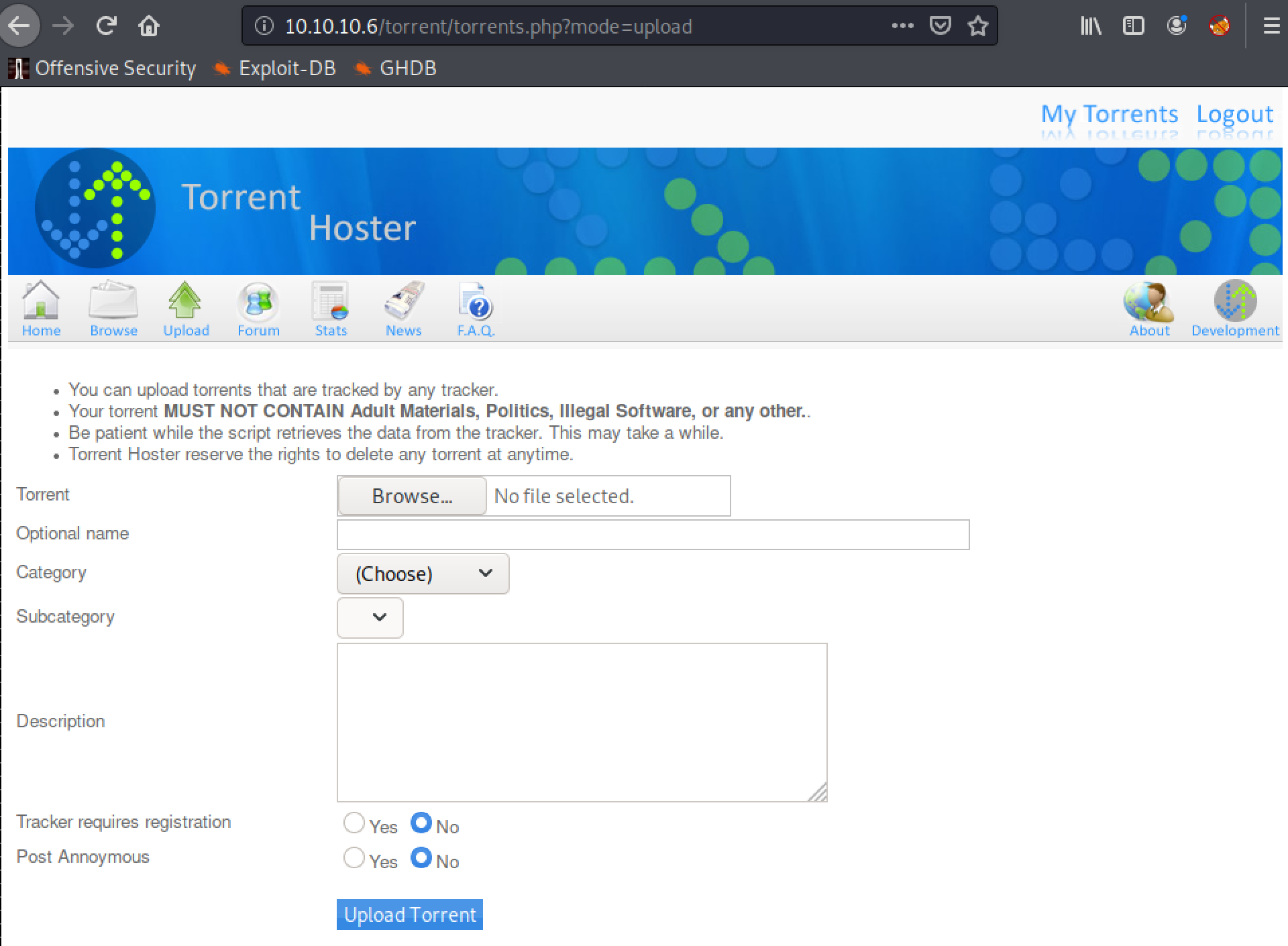The width and height of the screenshot is (1288, 946).
Task: Click Browse... to choose a torrent file
Action: point(412,496)
